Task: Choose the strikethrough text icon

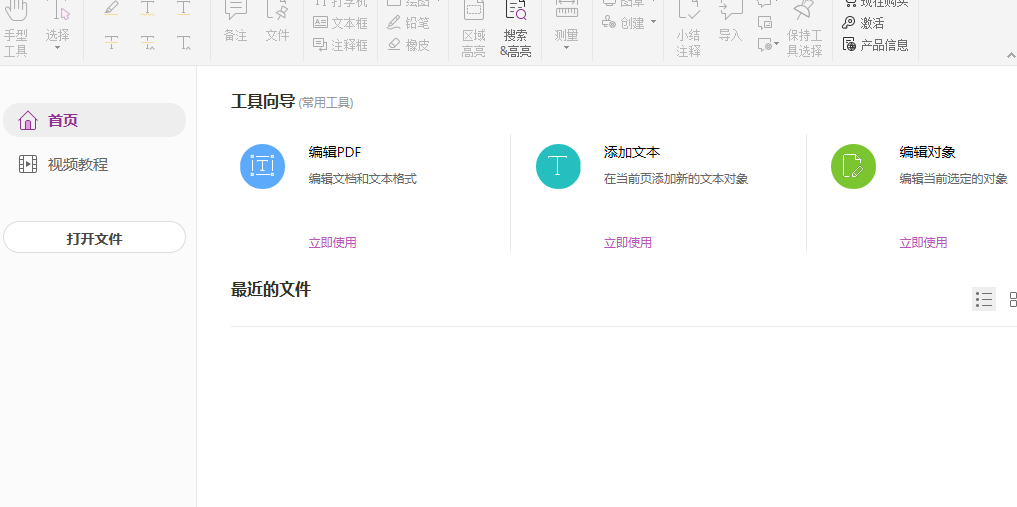Action: click(112, 43)
